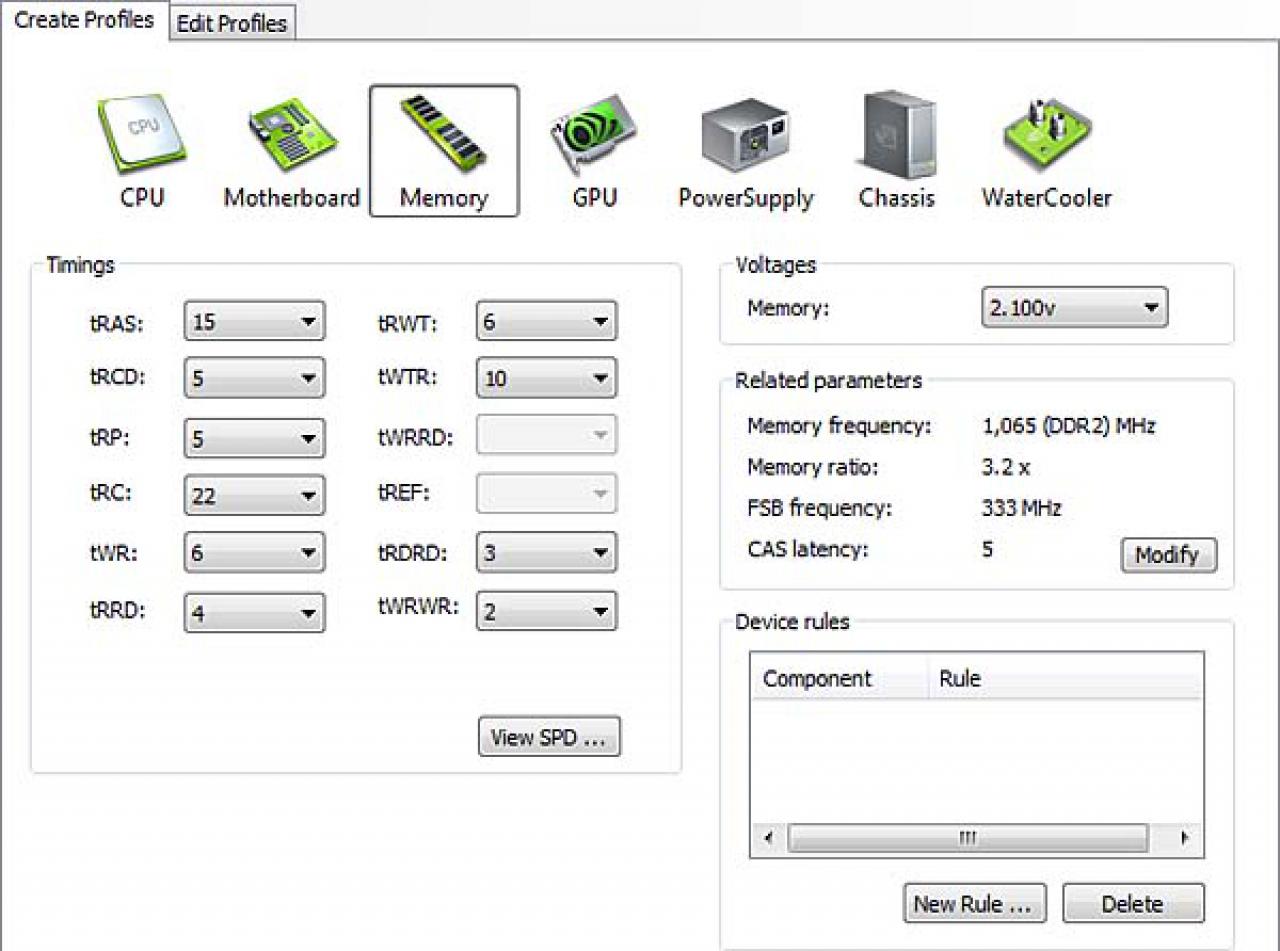Open the tRP timing dropdown
1280x951 pixels.
click(255, 438)
